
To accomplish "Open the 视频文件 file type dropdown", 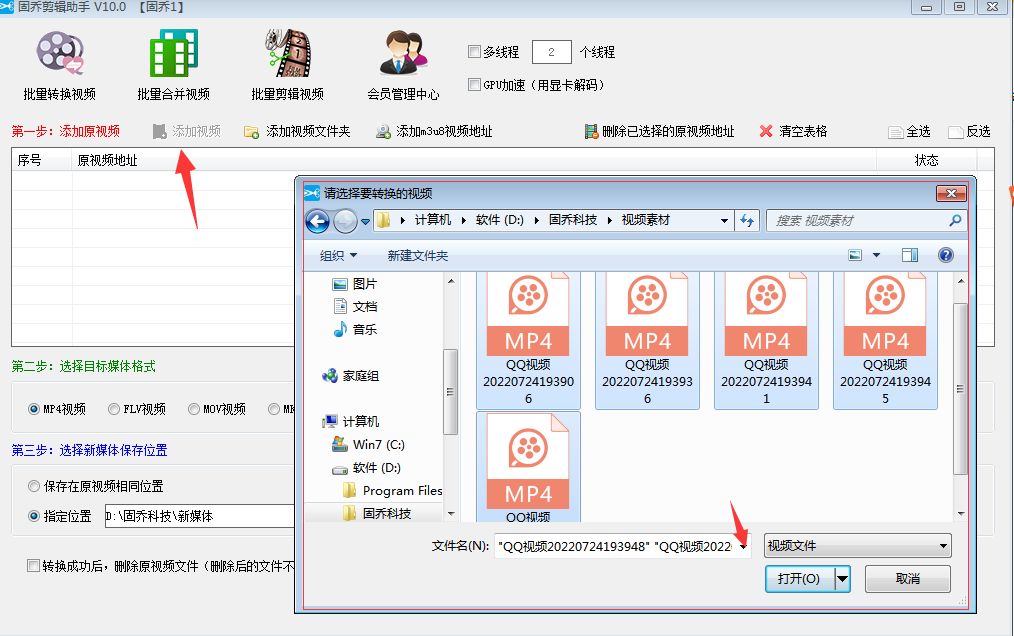I will (858, 545).
